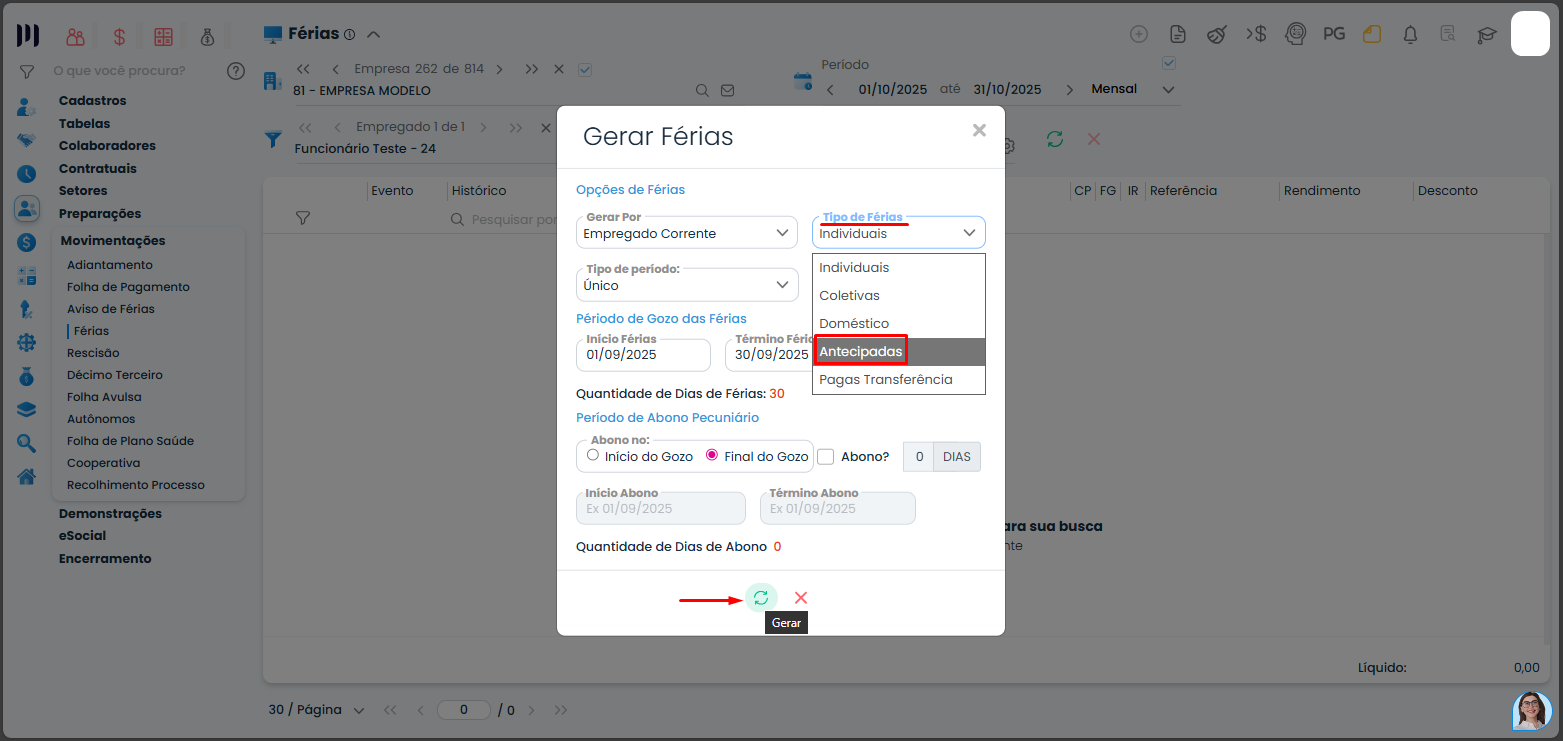The height and width of the screenshot is (741, 1563).
Task: Expand the Demonstrações menu section
Action: [x=110, y=514]
